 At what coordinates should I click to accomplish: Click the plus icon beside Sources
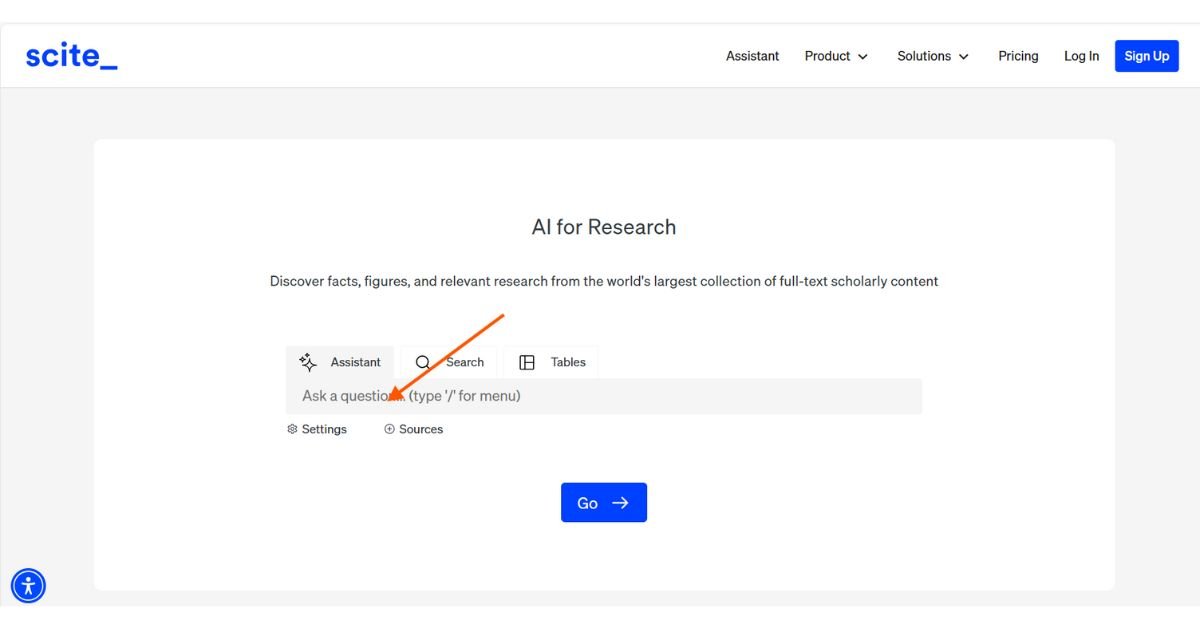pyautogui.click(x=388, y=429)
